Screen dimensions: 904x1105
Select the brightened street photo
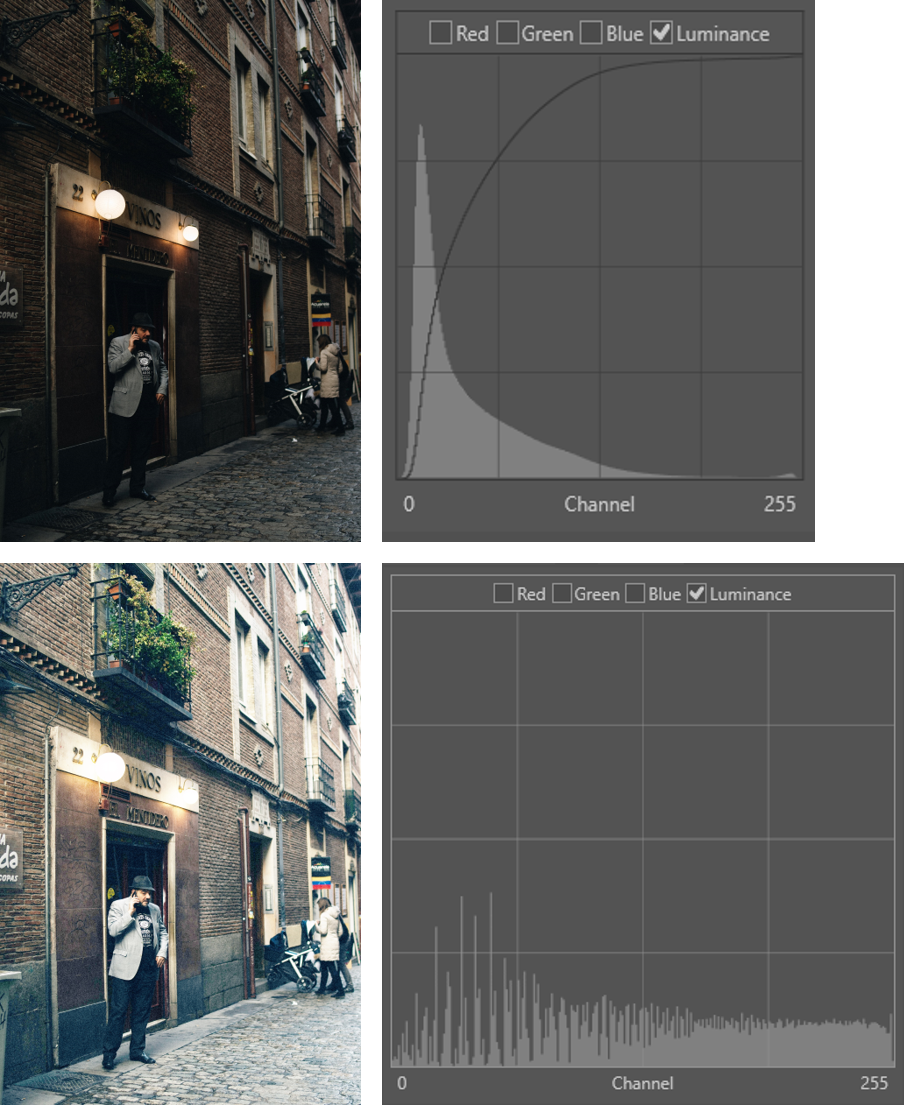point(180,833)
